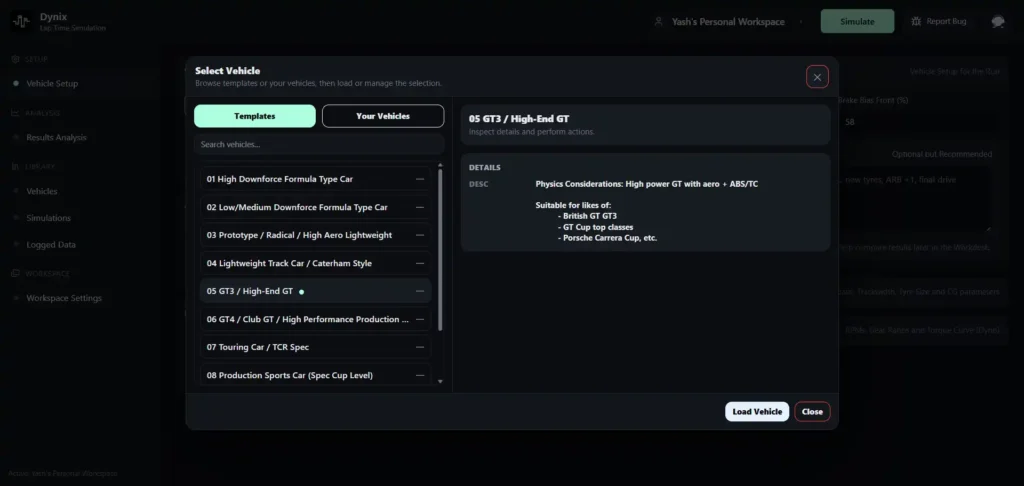Click the template list scrollbar down arrow
The height and width of the screenshot is (486, 1024).
click(x=440, y=381)
